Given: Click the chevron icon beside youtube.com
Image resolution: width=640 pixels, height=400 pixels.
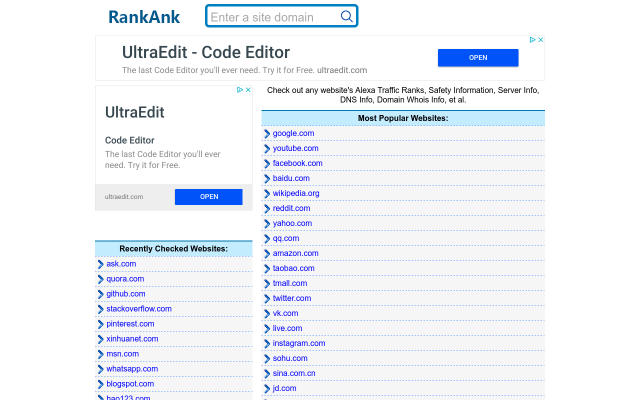Looking at the screenshot, I should pos(267,149).
